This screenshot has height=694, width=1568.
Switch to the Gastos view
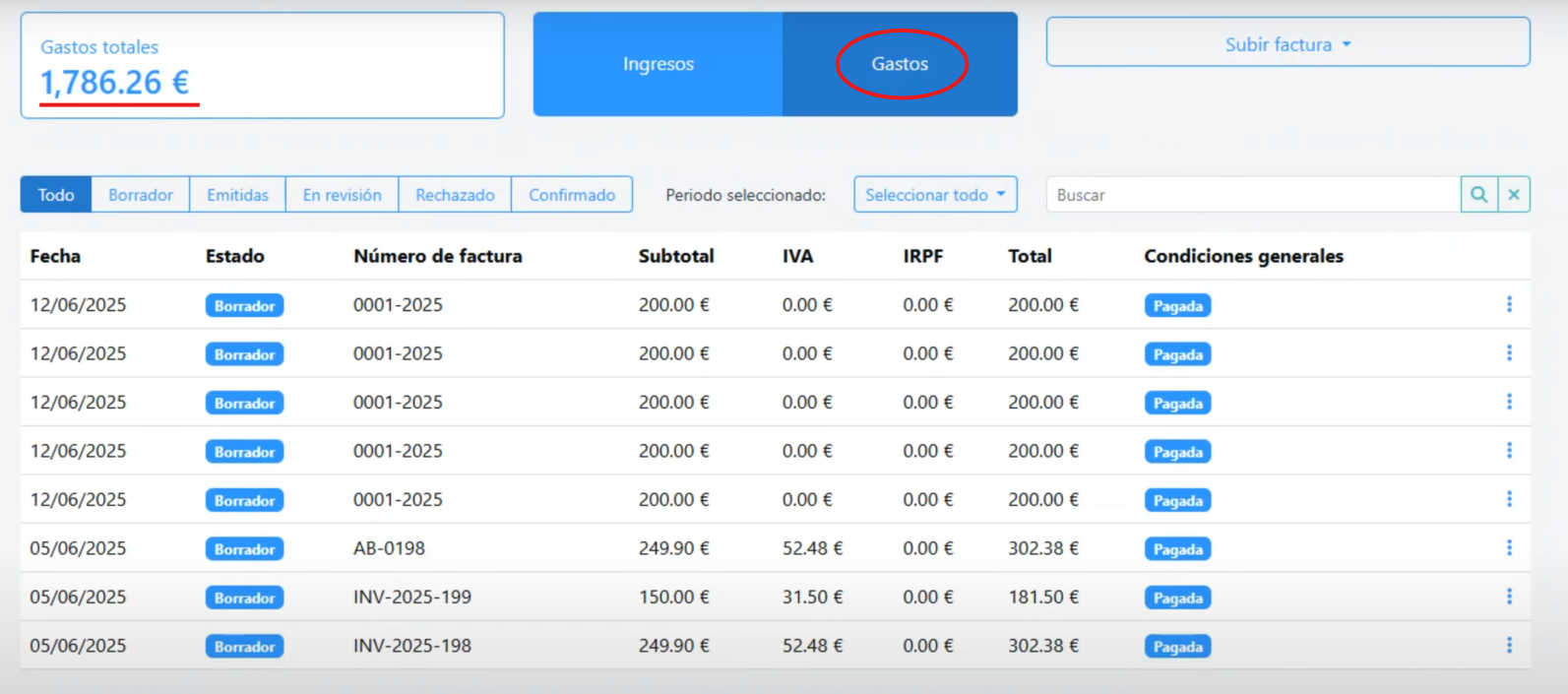pos(900,64)
